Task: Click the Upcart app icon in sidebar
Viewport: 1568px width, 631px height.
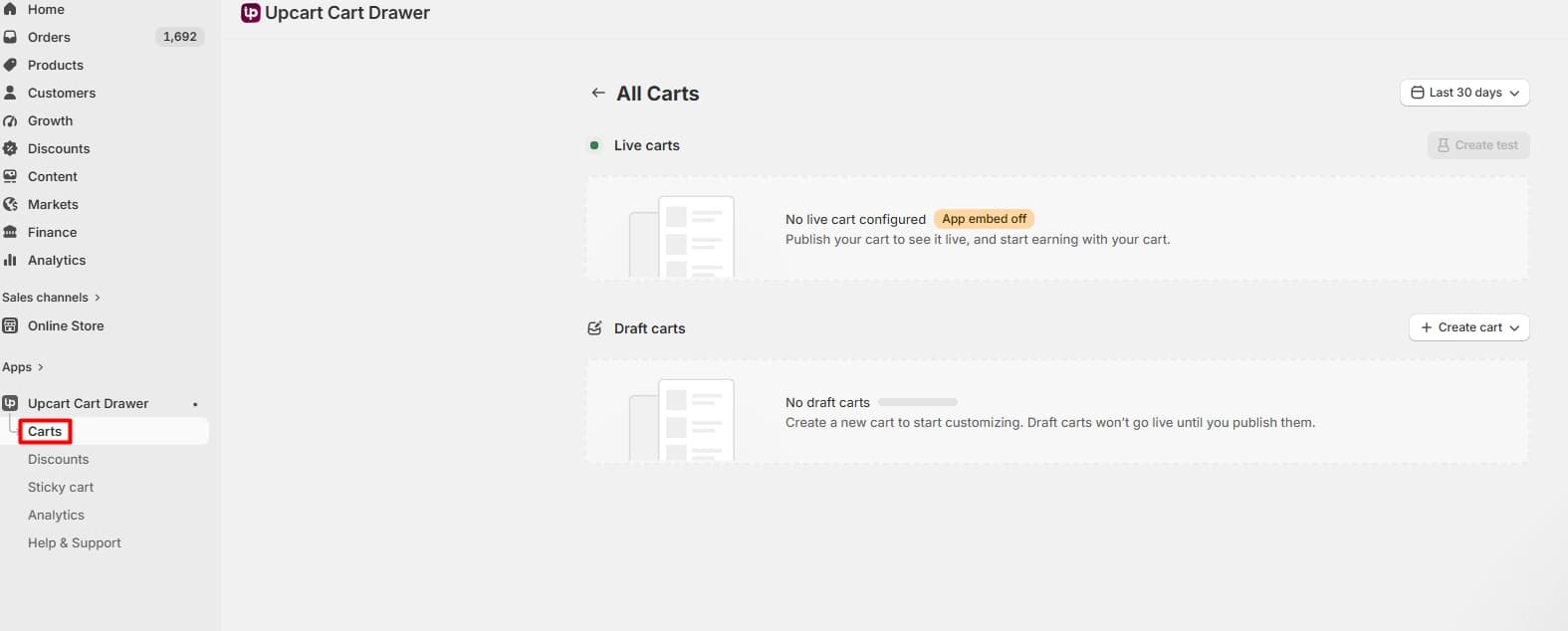Action: pos(10,403)
